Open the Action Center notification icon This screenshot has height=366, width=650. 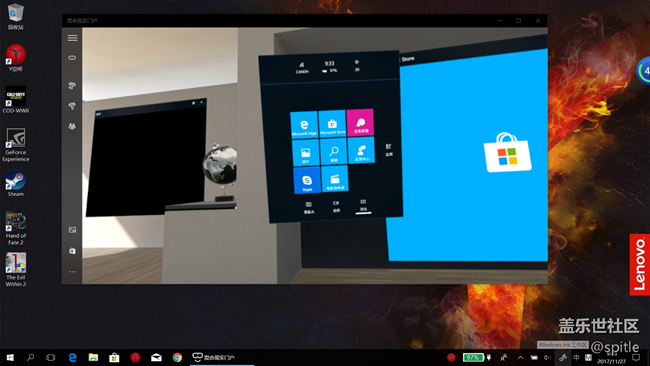[636, 357]
